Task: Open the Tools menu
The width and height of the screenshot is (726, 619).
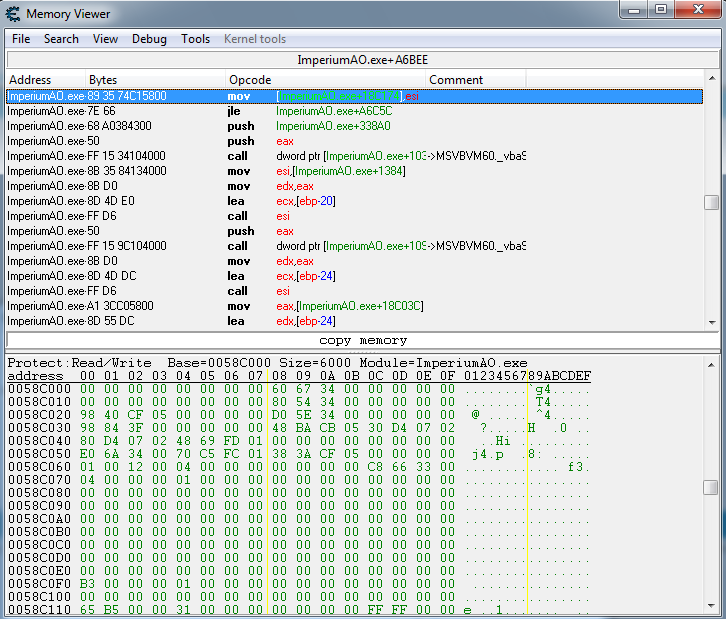Action: click(x=195, y=39)
